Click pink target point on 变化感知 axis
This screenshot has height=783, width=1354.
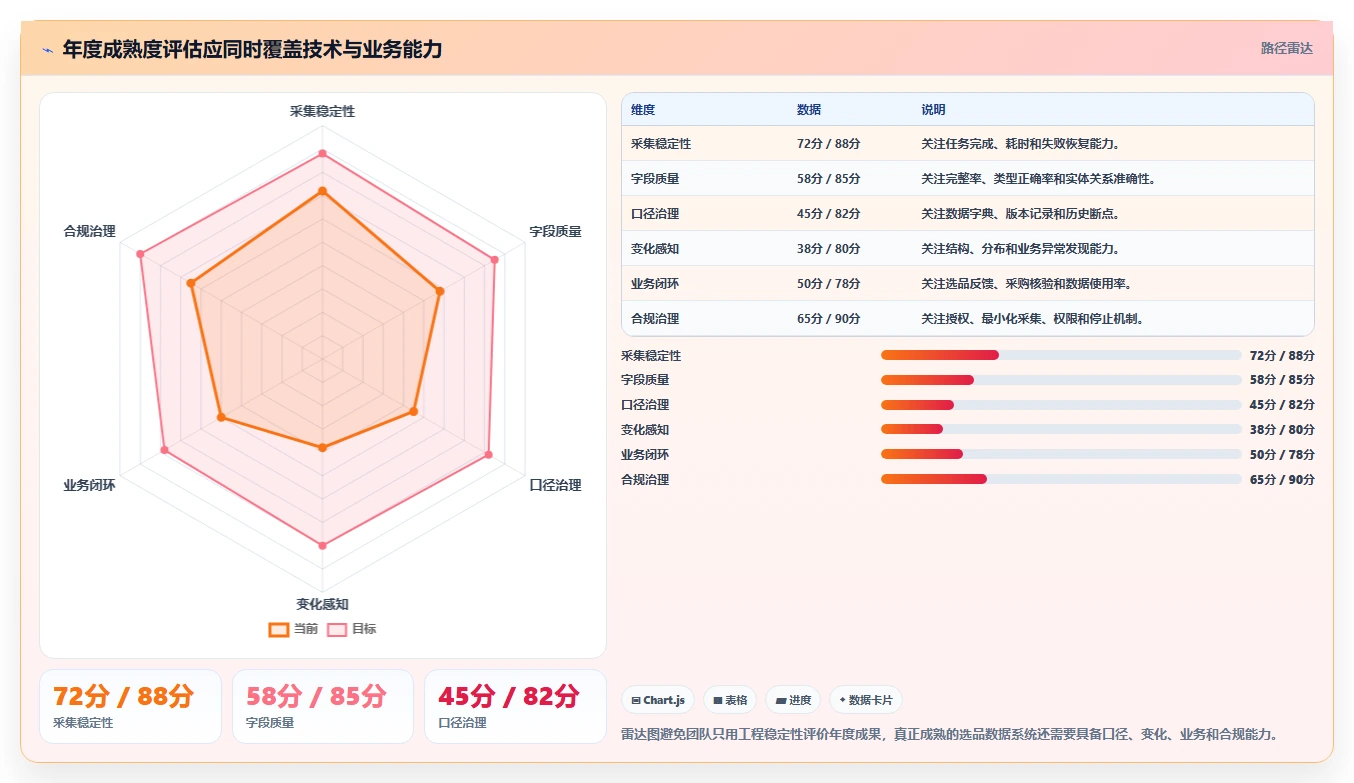(x=322, y=545)
